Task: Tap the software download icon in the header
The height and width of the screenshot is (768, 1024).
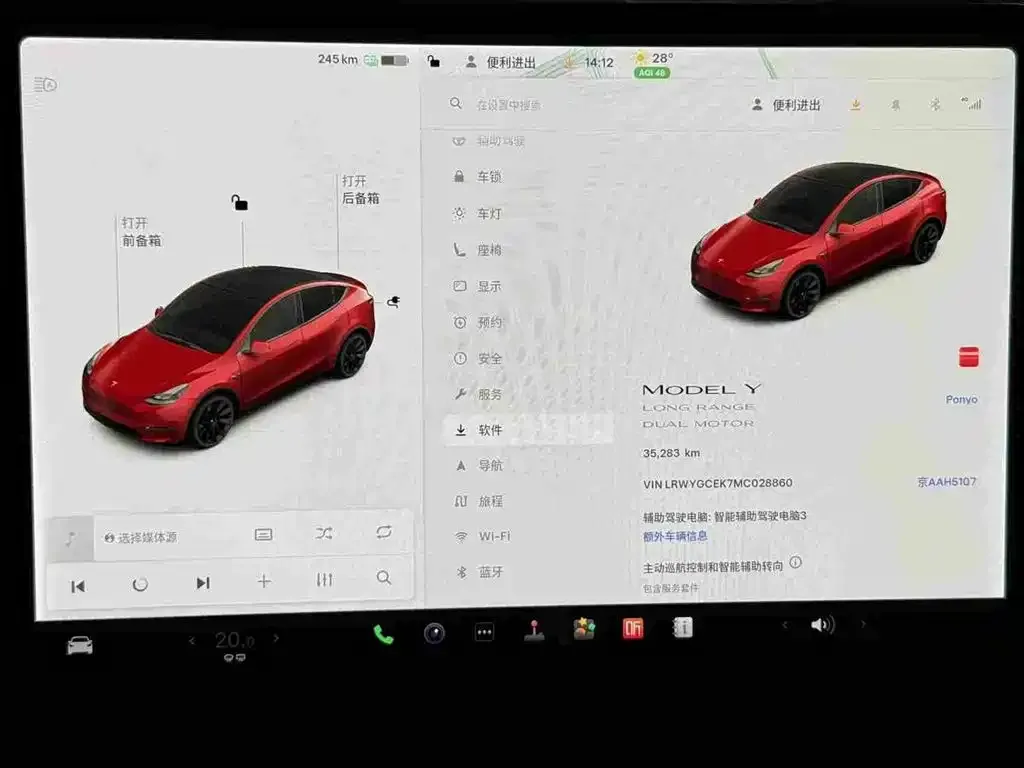Action: tap(856, 104)
